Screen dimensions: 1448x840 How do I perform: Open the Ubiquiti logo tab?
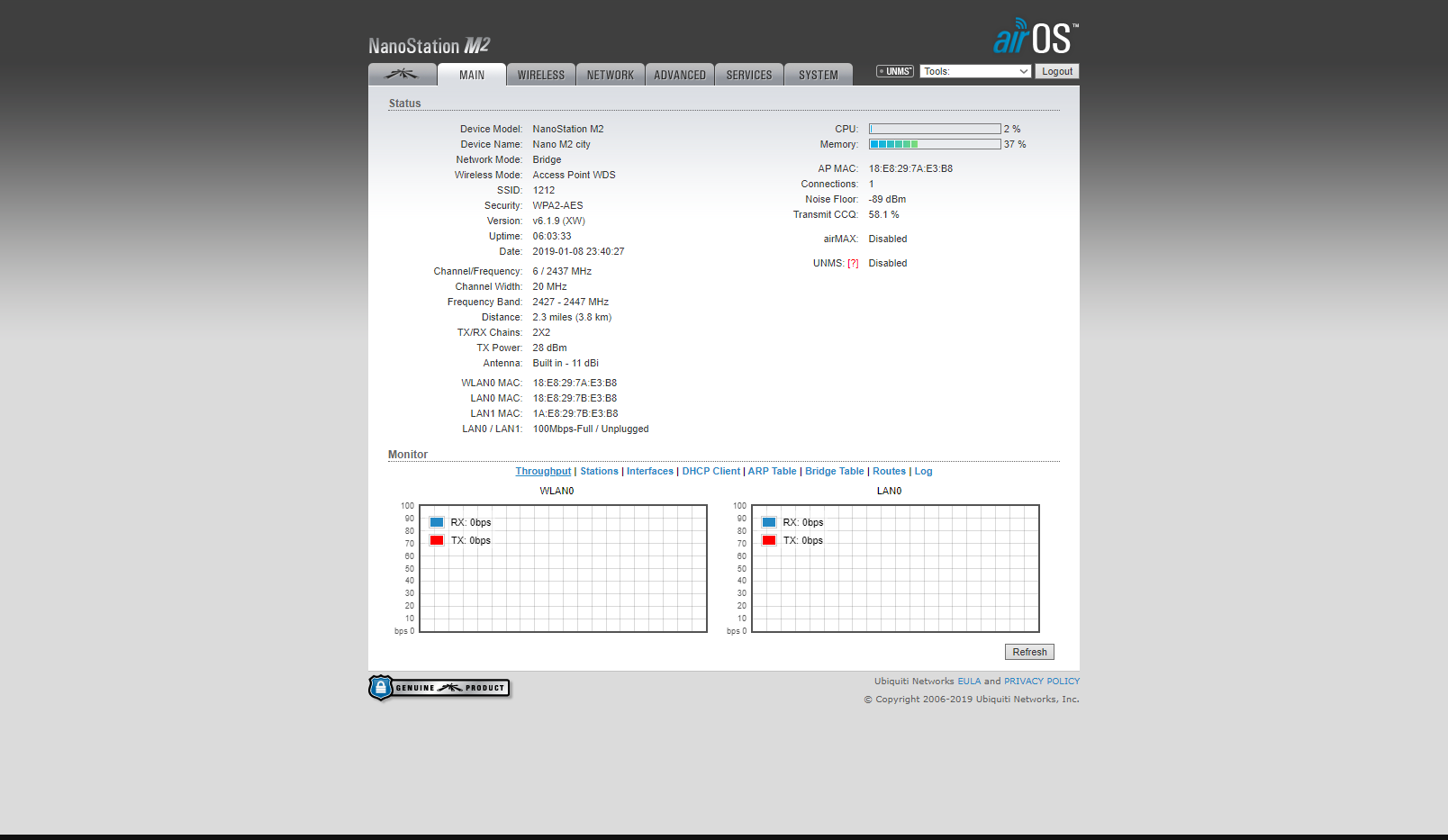(x=403, y=75)
